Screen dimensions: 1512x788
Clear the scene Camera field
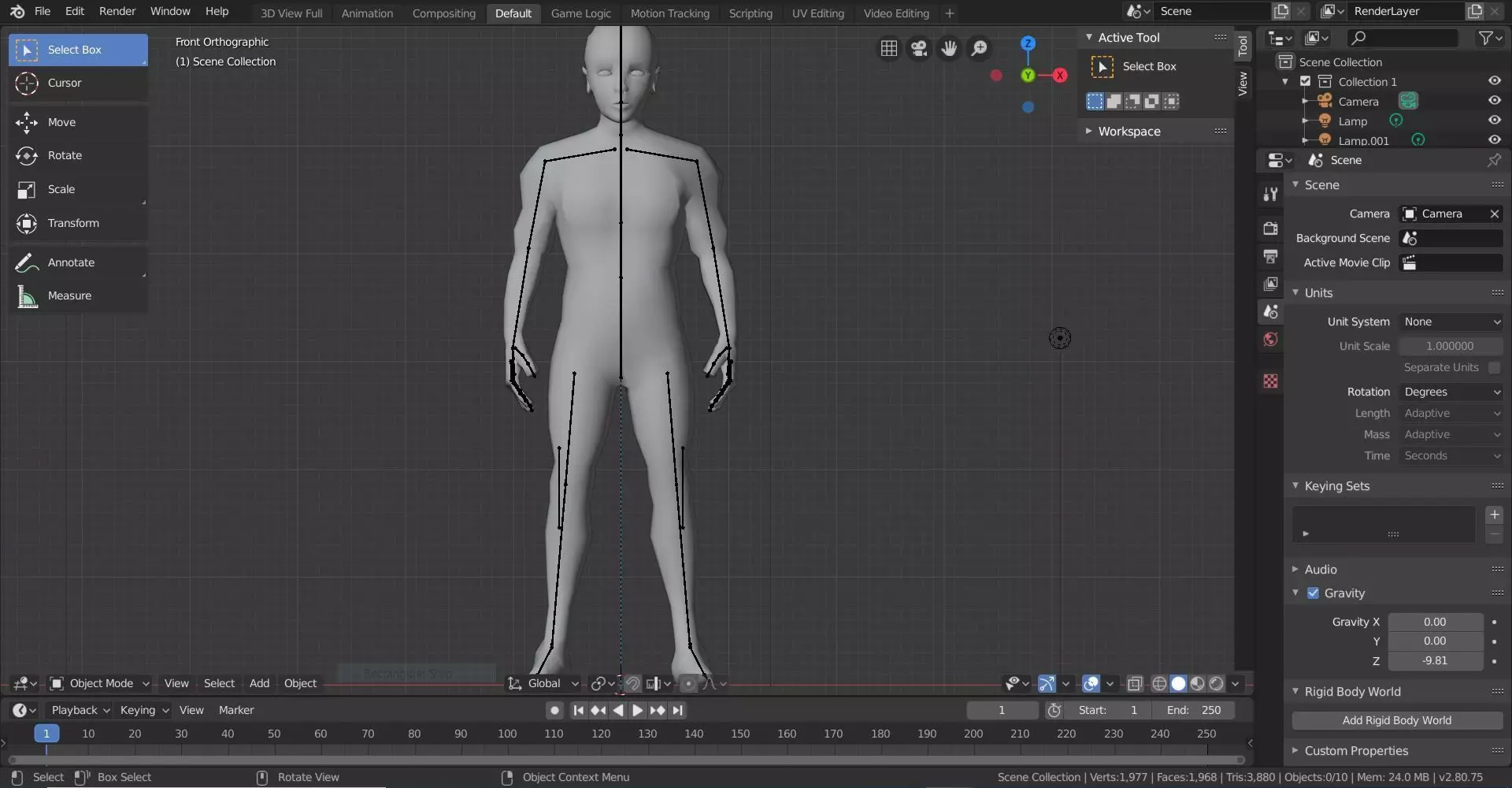(1494, 214)
